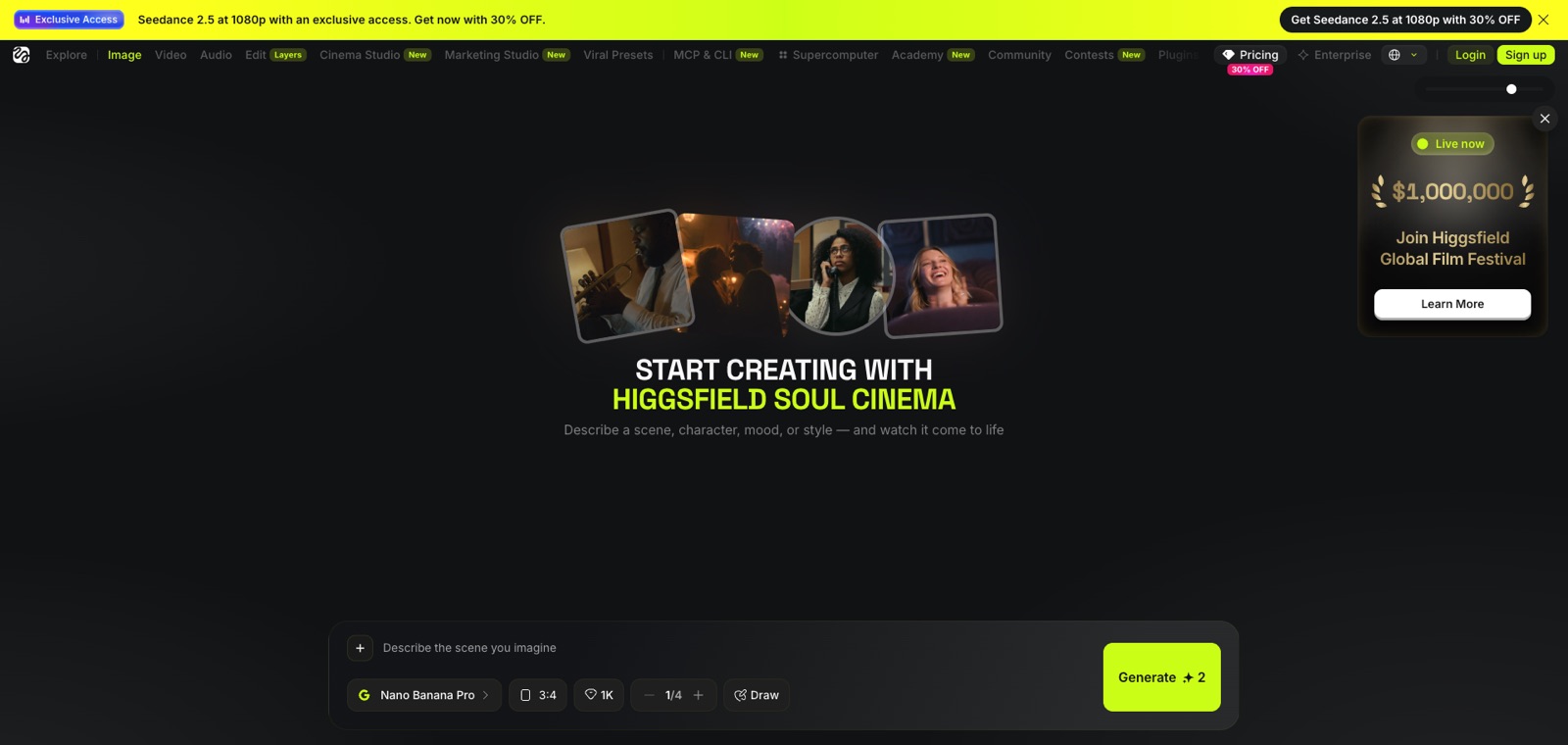This screenshot has width=1568, height=745.
Task: Open the Supercomputer page
Action: [x=828, y=55]
